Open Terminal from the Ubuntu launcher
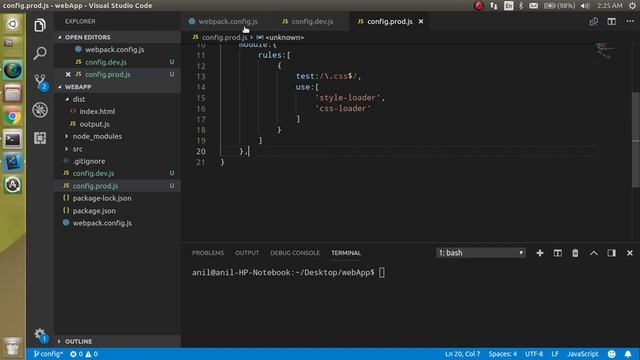Screen dimensions: 640x360 point(13,140)
